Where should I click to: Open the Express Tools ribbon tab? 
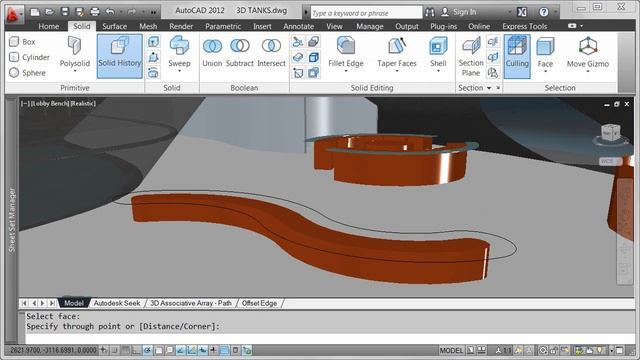click(524, 26)
